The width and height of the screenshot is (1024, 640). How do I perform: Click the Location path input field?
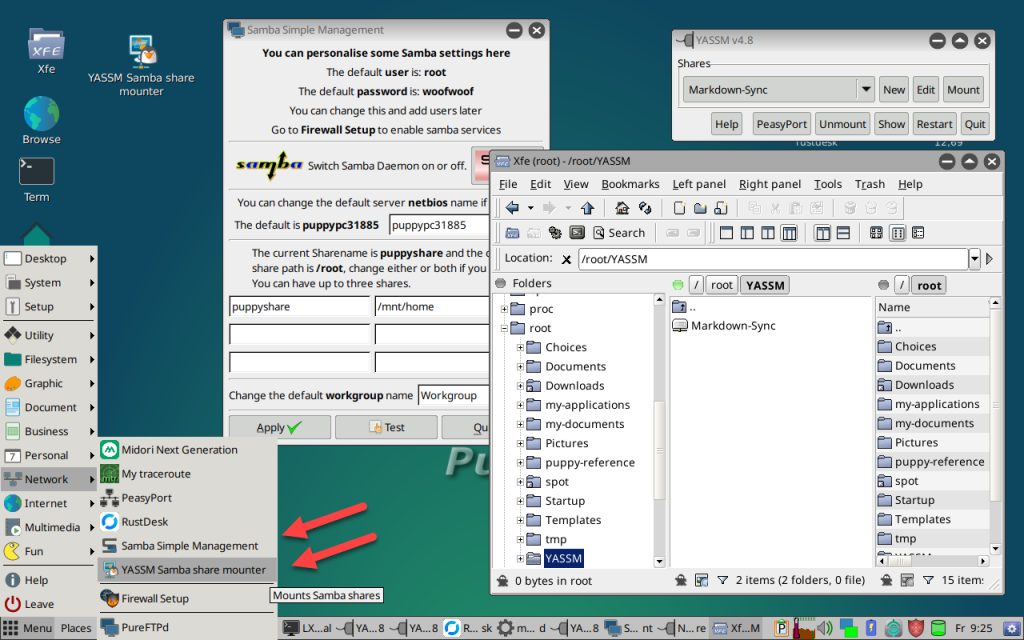(x=773, y=259)
